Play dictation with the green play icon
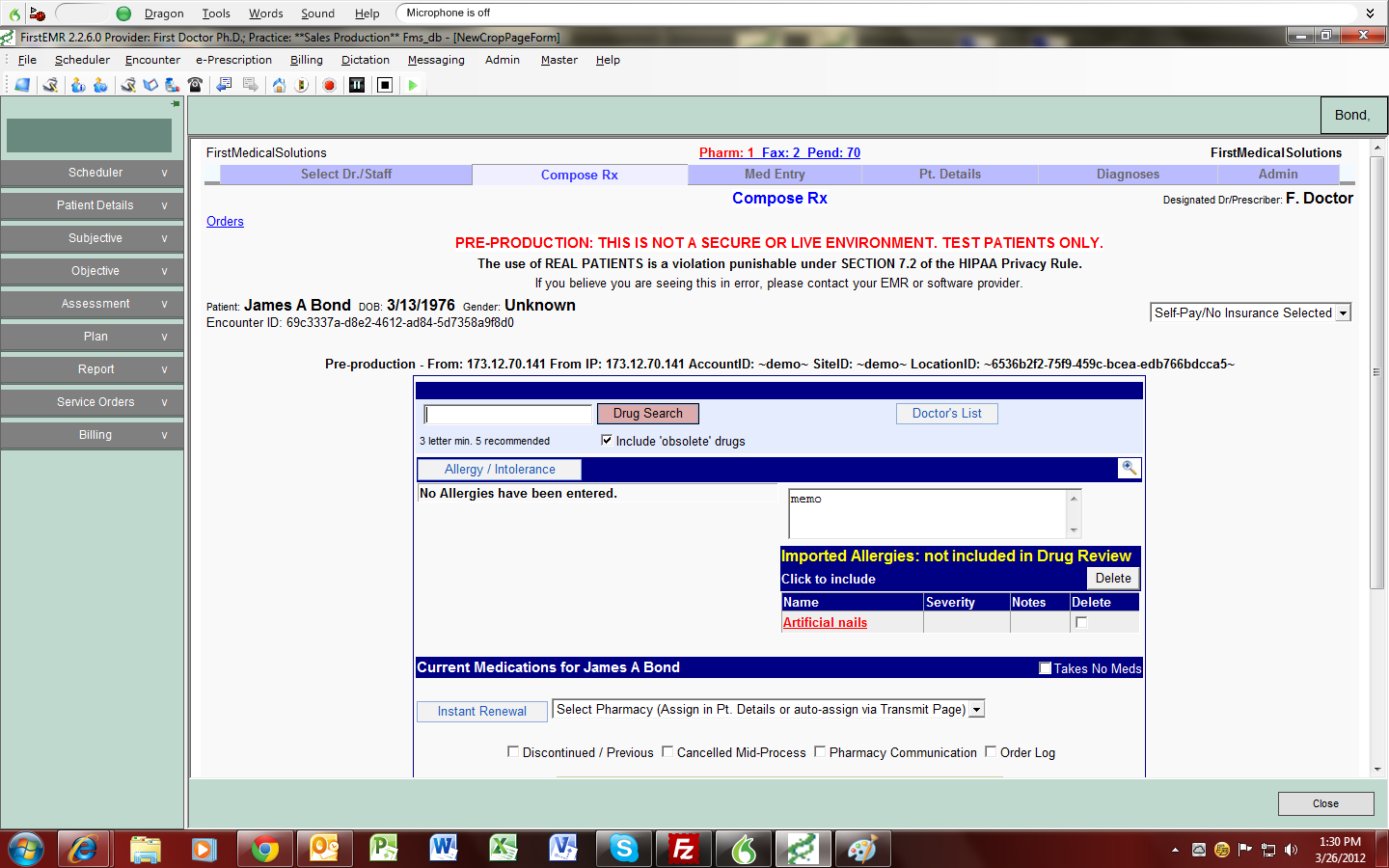Viewport: 1389px width, 868px height. point(413,85)
